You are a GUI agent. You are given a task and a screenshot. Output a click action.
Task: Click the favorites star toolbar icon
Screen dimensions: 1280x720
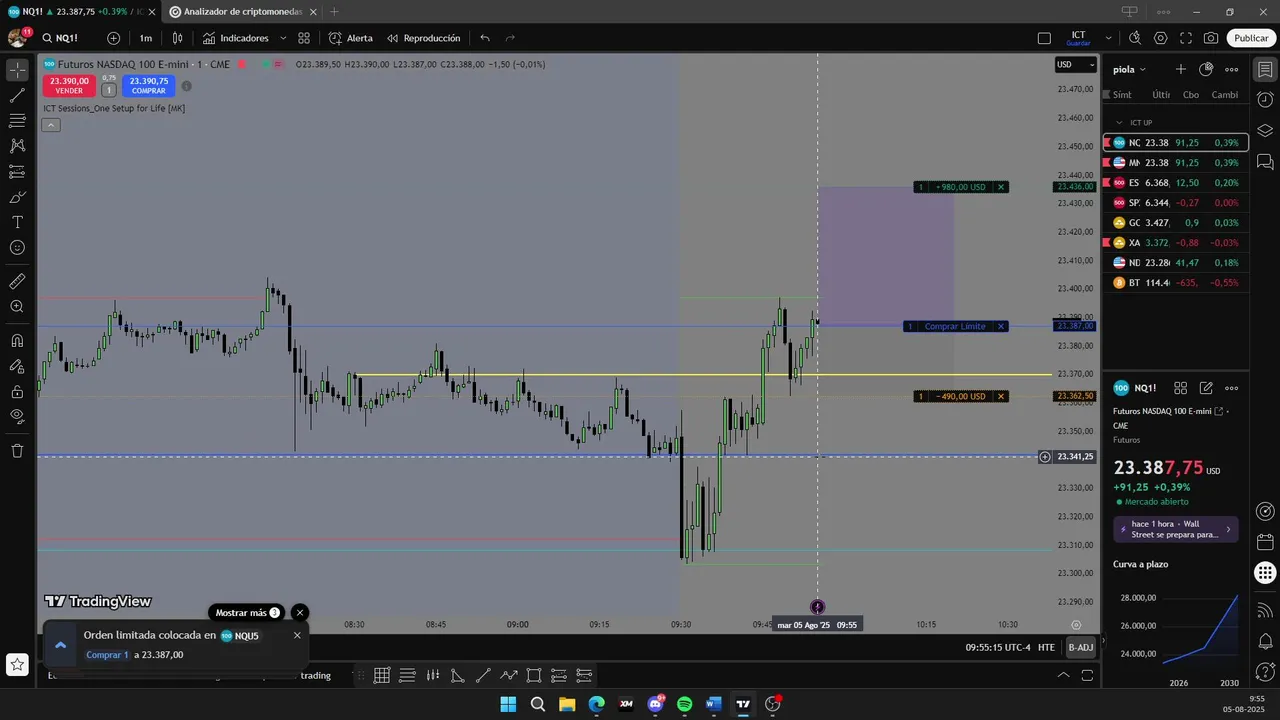click(x=17, y=664)
